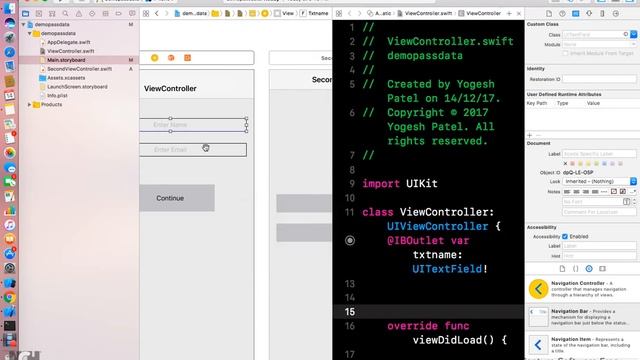This screenshot has height=360, width=640.
Task: Click View Controller yellow dock icon in scene
Action: [x=154, y=58]
